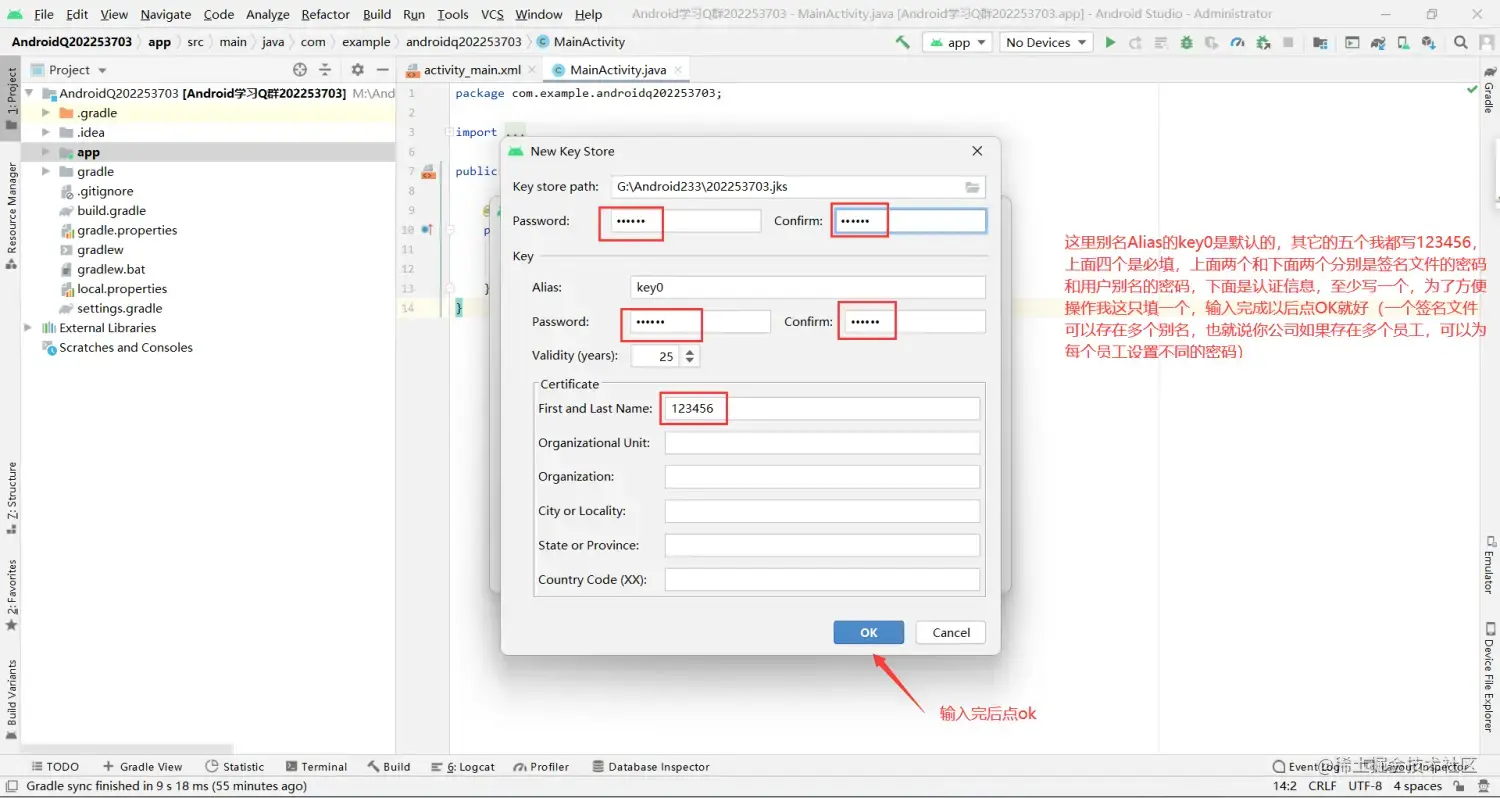The image size is (1500, 798).
Task: Click OK in New Key Store dialog
Action: click(x=869, y=632)
